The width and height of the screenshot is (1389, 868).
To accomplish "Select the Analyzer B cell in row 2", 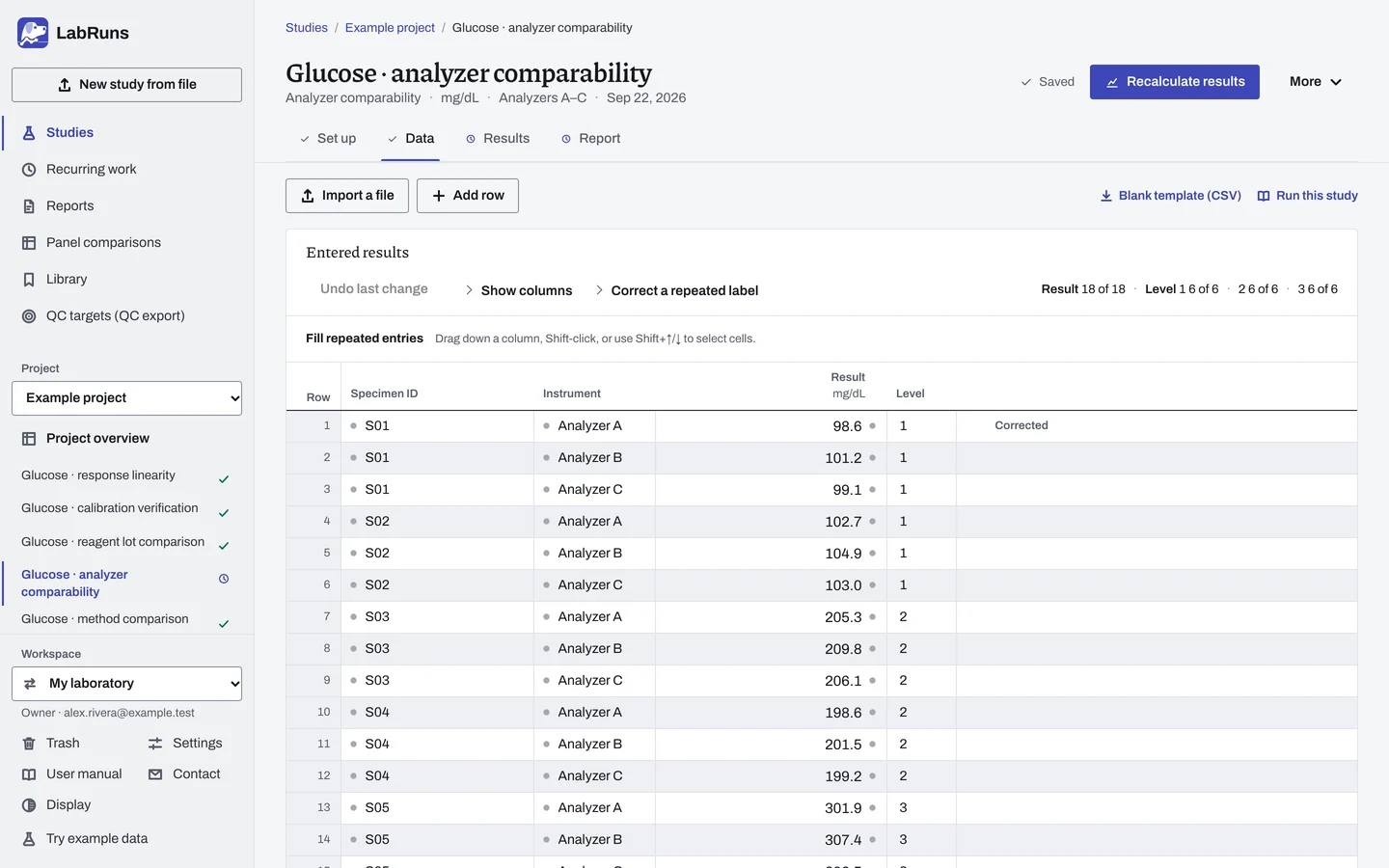I will tap(594, 458).
